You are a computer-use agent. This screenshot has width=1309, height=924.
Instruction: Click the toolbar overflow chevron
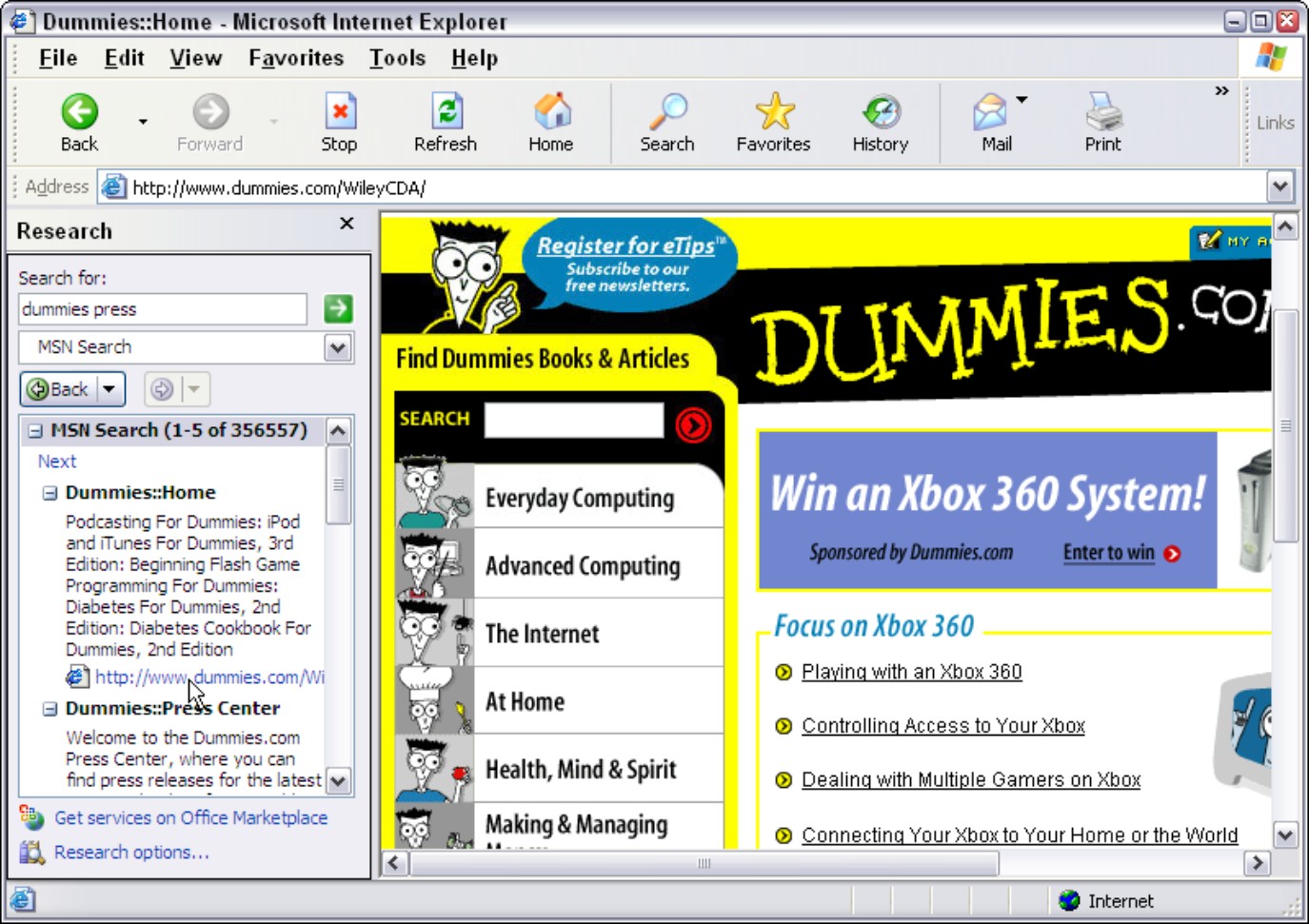click(1221, 91)
